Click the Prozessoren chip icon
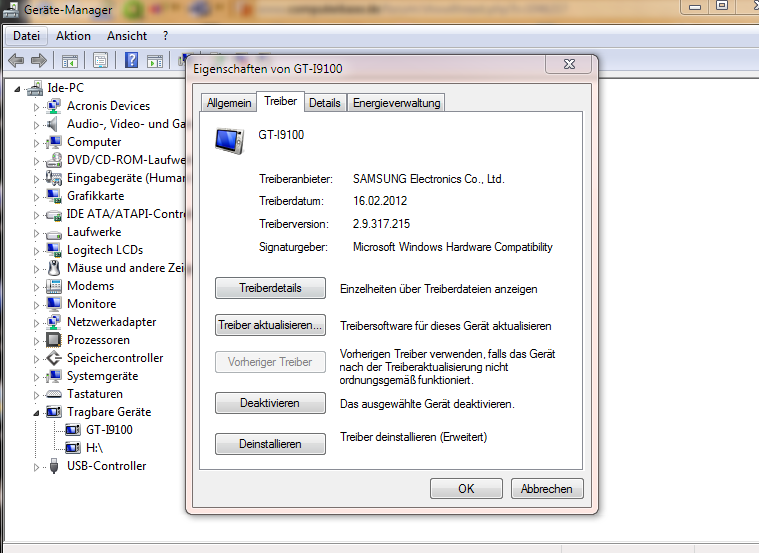759x553 pixels. [x=53, y=340]
